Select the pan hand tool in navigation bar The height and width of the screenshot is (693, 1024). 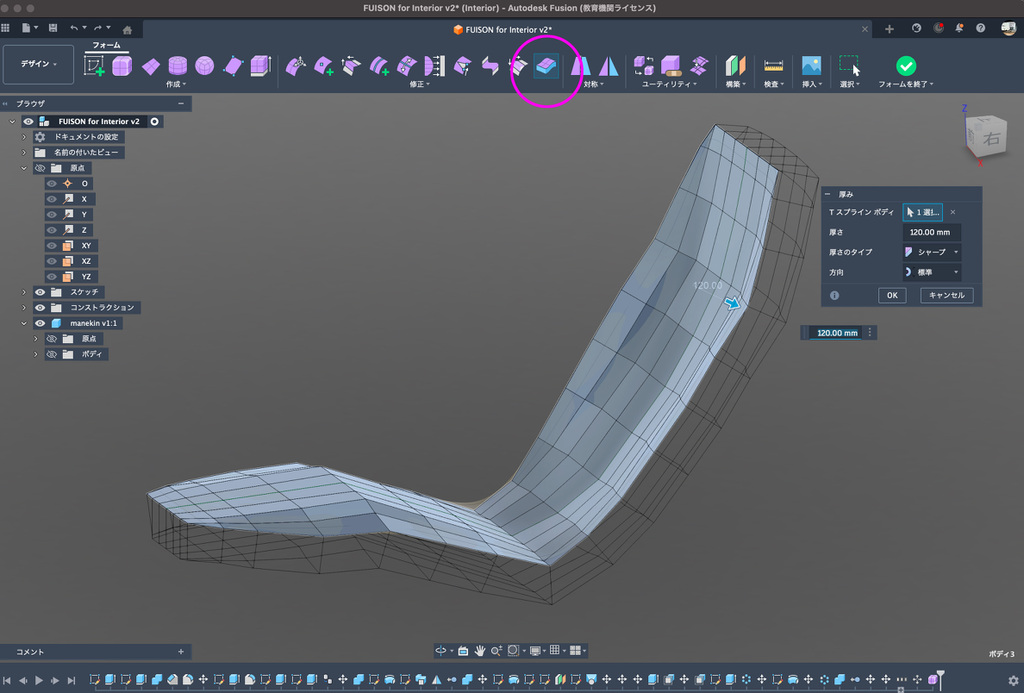point(479,650)
